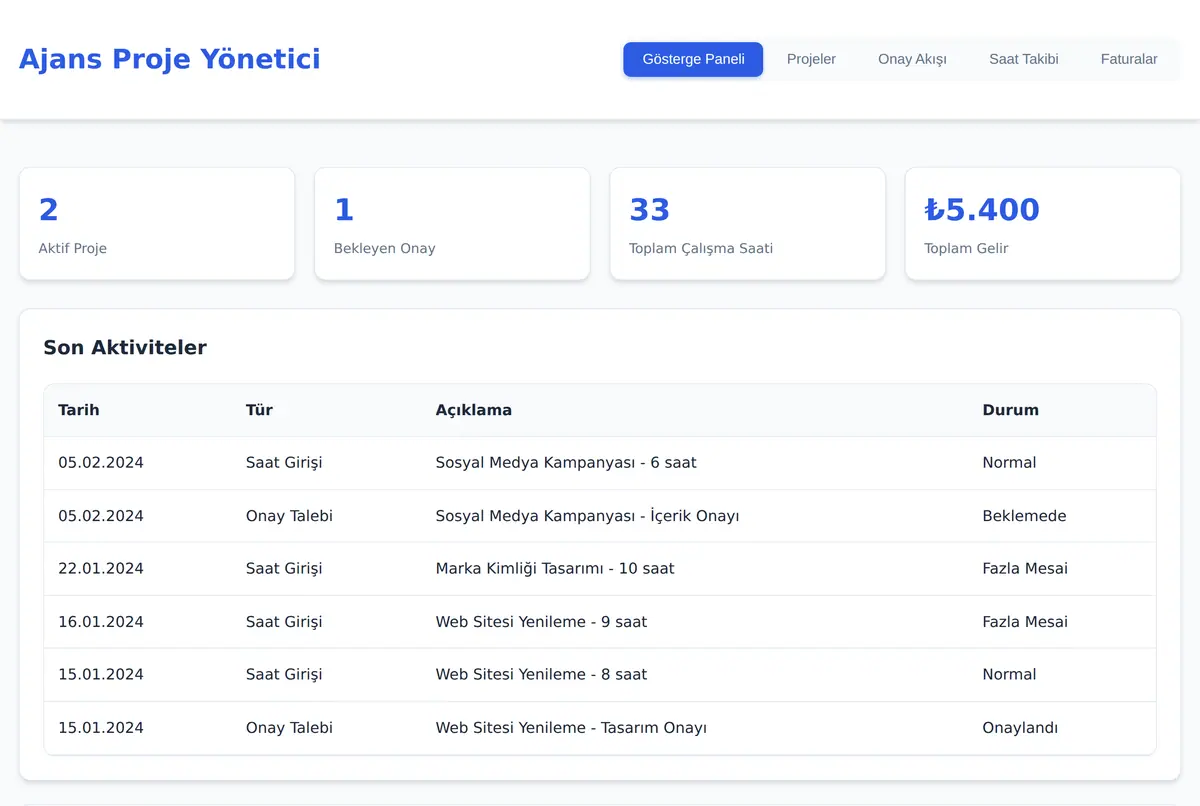Click the Ajans Proje Yönetici title
1200x806 pixels.
170,59
